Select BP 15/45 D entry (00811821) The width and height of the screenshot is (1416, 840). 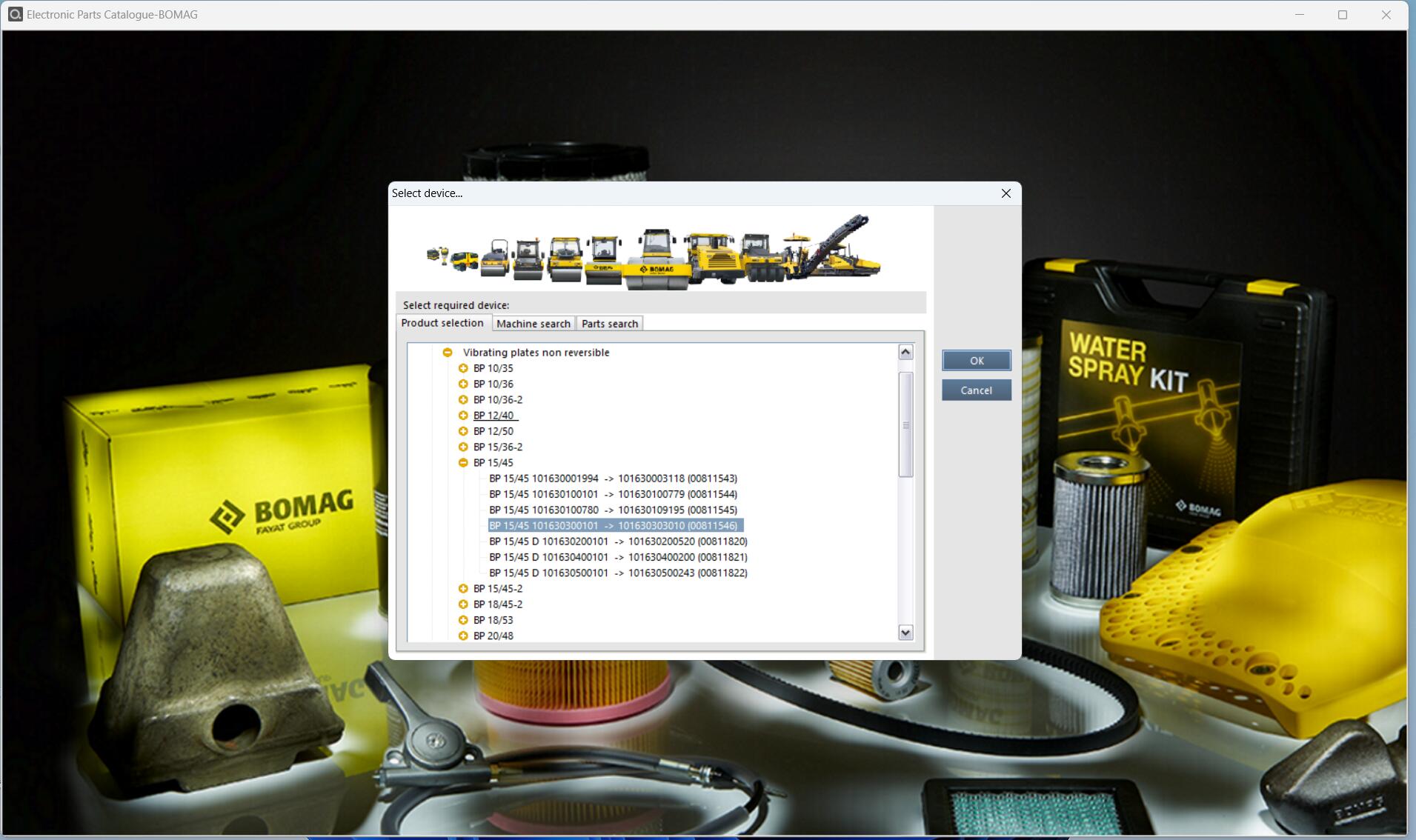pos(618,557)
